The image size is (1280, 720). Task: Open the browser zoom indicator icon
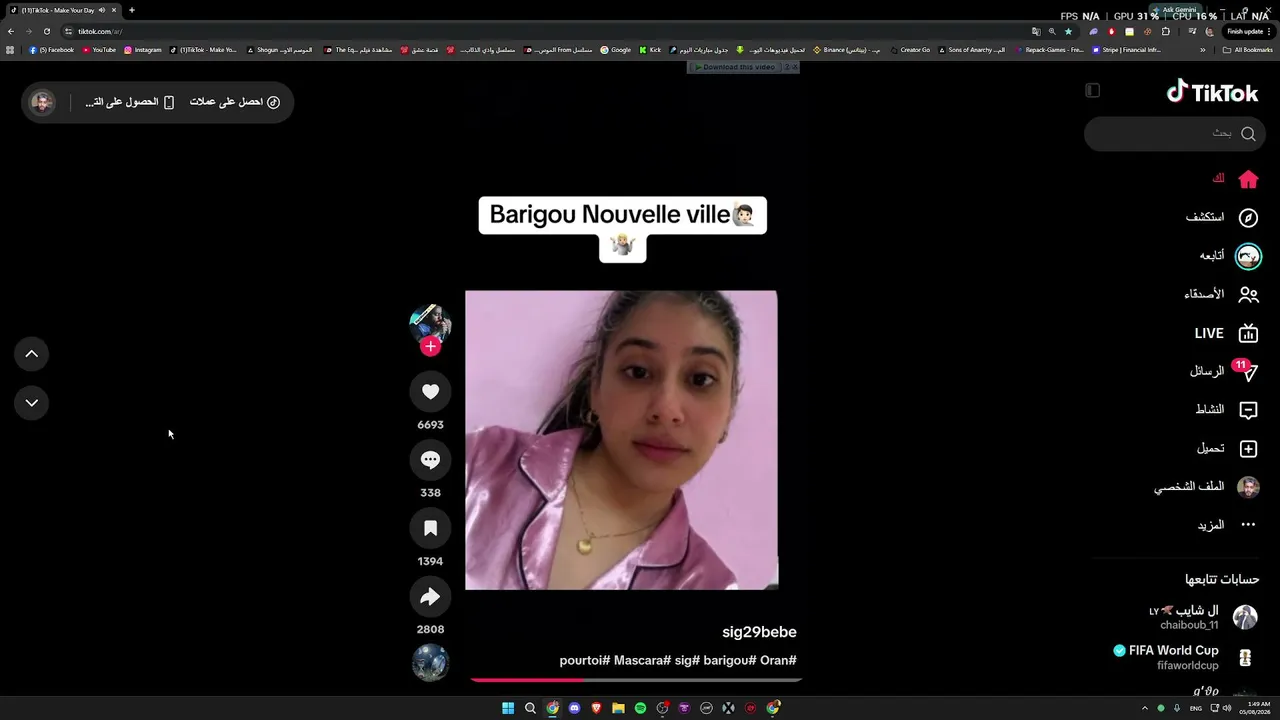[x=1052, y=31]
